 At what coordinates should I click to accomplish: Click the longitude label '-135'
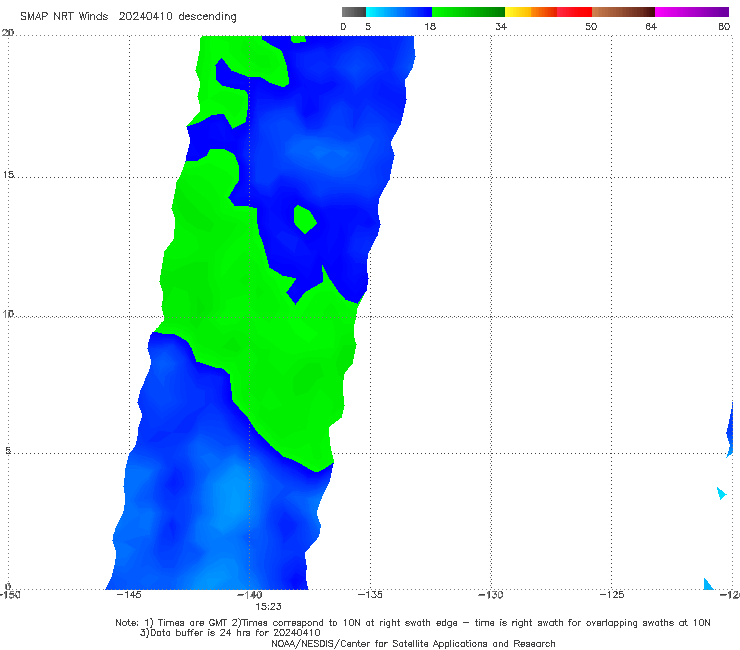(x=370, y=595)
